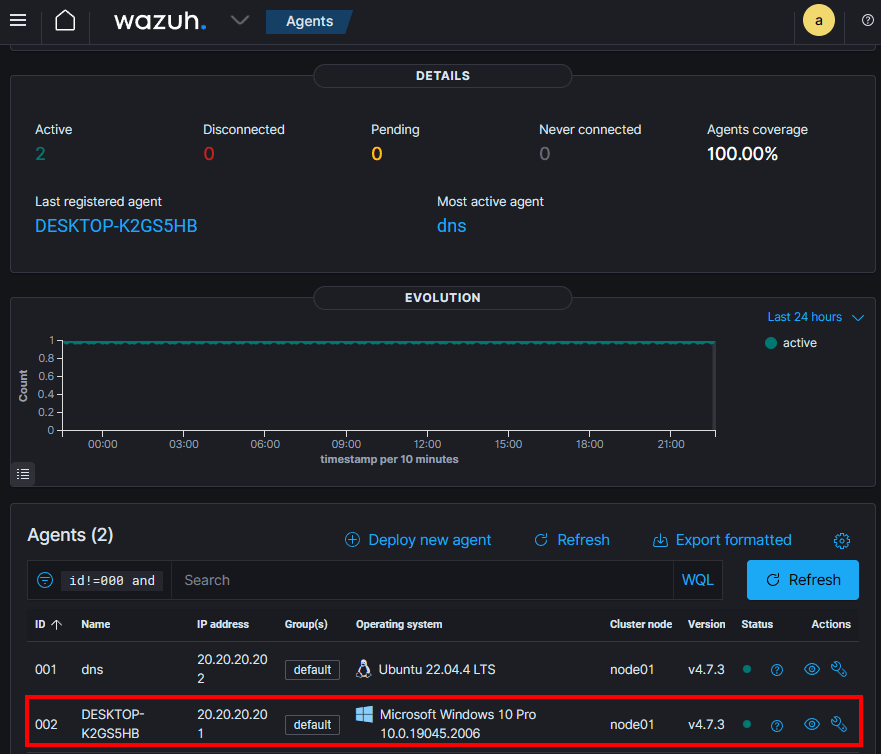Sort agents by ID column header
Image resolution: width=881 pixels, height=754 pixels.
[x=48, y=624]
